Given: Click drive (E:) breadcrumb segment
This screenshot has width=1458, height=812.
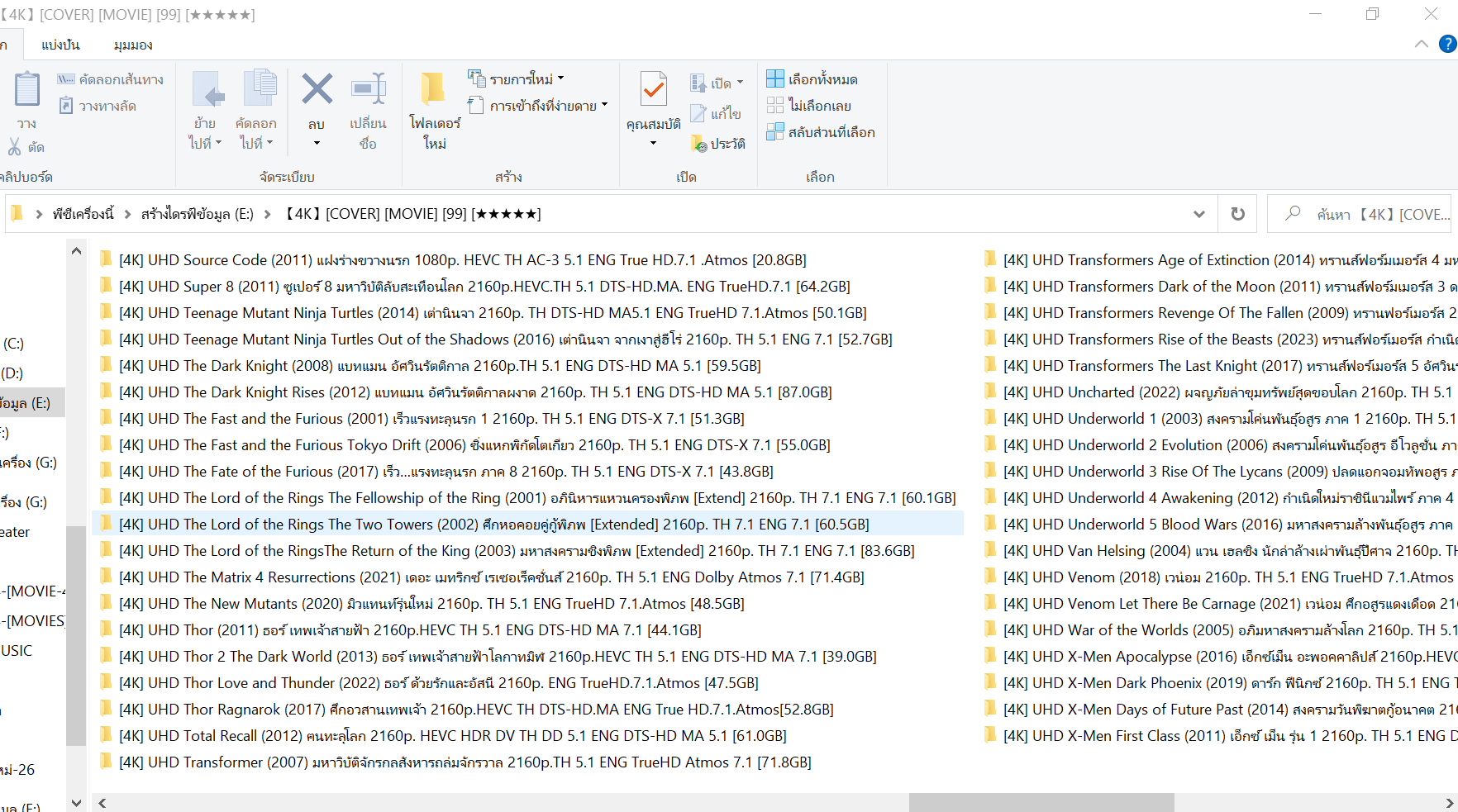Looking at the screenshot, I should coord(198,214).
